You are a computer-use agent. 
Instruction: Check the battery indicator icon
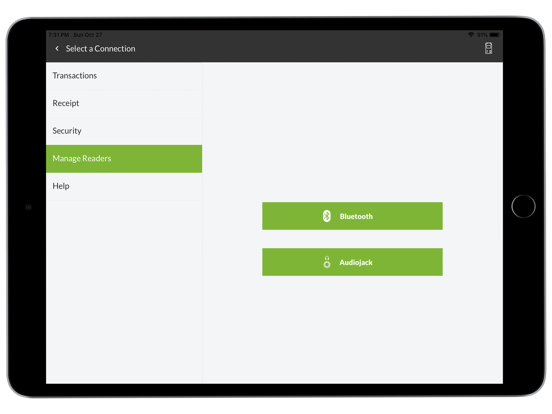(494, 34)
